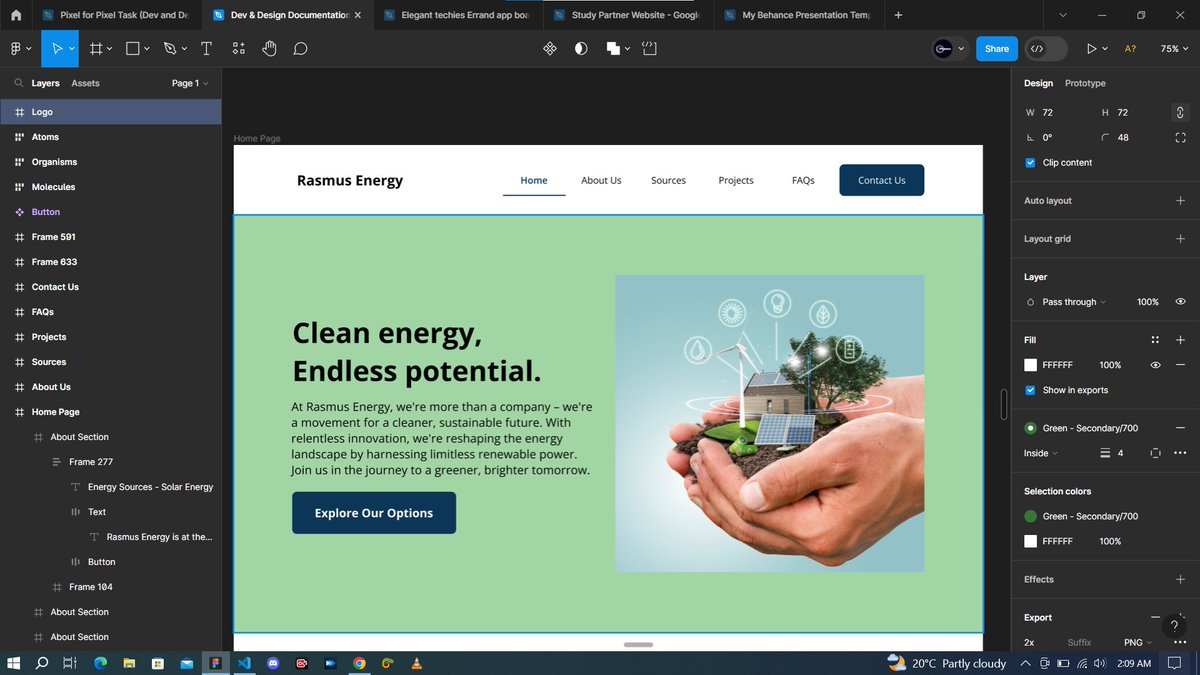Viewport: 1200px width, 675px height.
Task: Click the fill styles four-dots icon
Action: point(1155,340)
